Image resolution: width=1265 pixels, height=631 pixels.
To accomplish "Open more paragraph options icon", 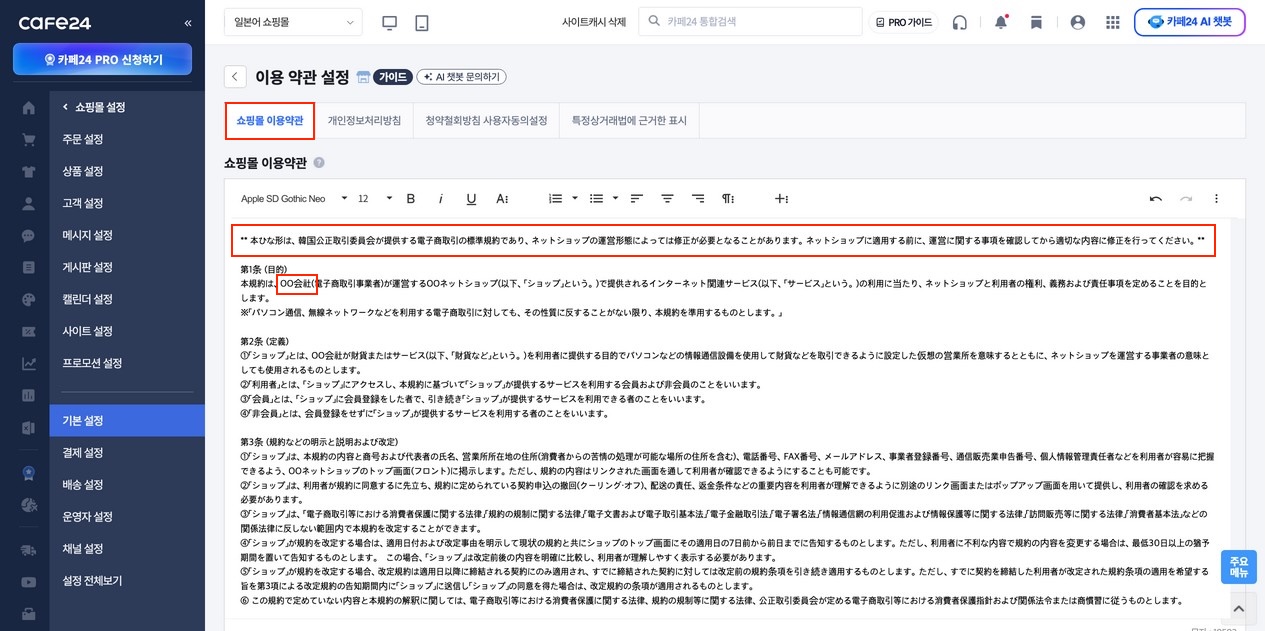I will coord(728,199).
